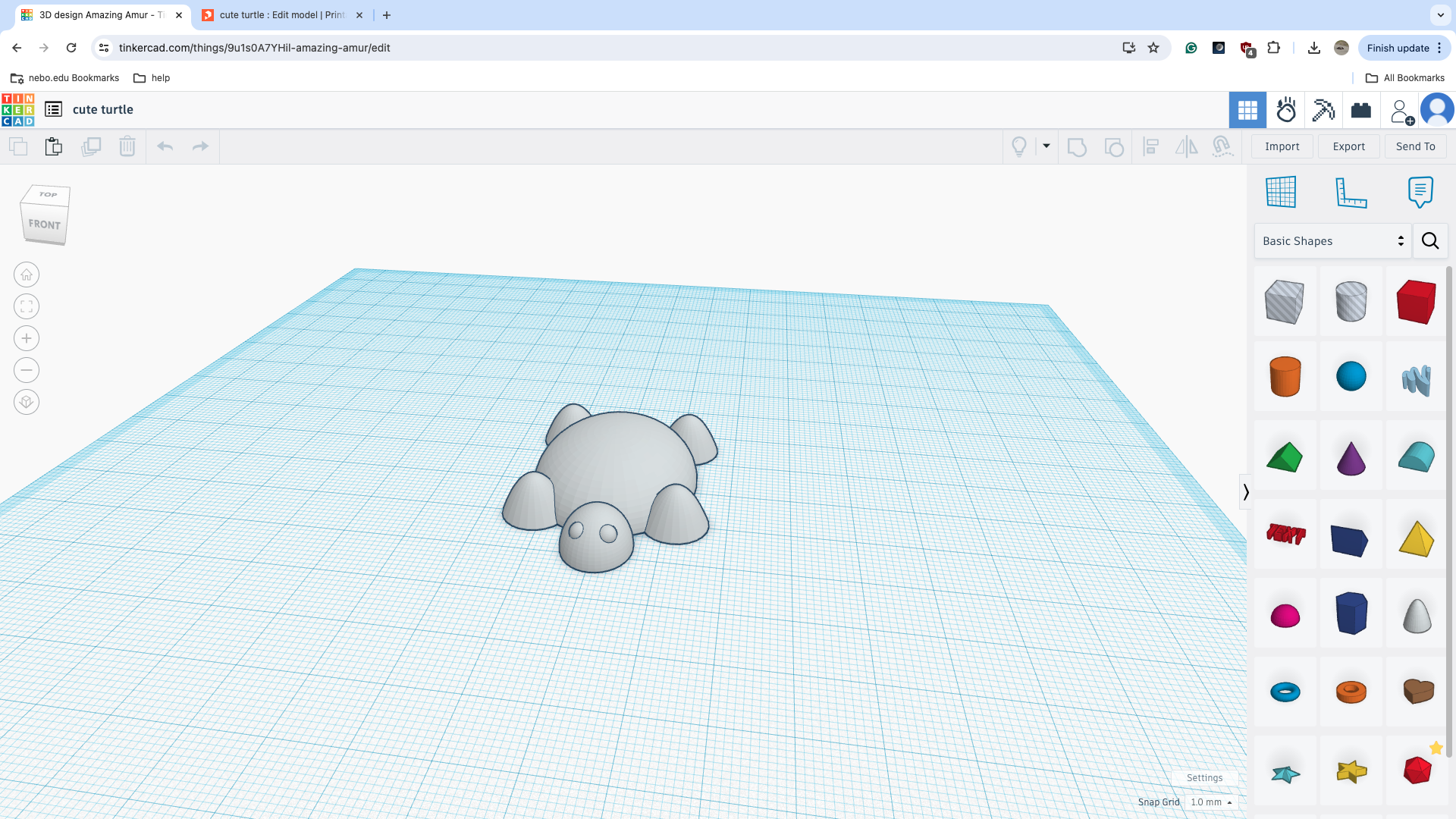Viewport: 1456px width, 819px height.
Task: Click the Align tool icon
Action: coord(1150,146)
